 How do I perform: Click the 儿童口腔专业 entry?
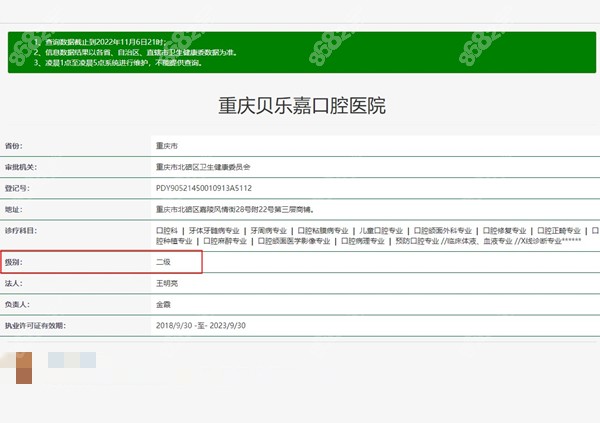pyautogui.click(x=381, y=231)
